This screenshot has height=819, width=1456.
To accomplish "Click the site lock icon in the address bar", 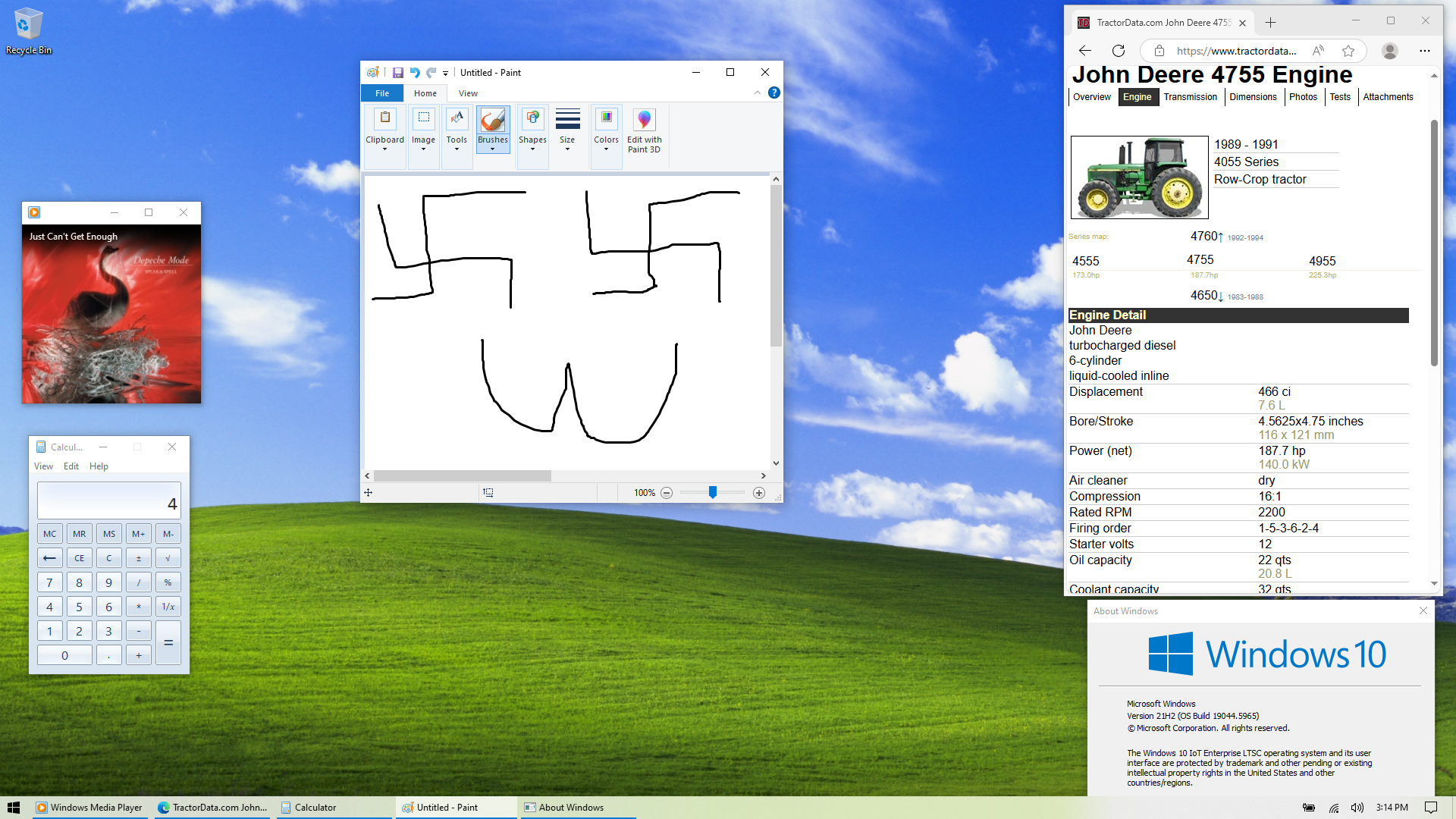I will pyautogui.click(x=1159, y=51).
